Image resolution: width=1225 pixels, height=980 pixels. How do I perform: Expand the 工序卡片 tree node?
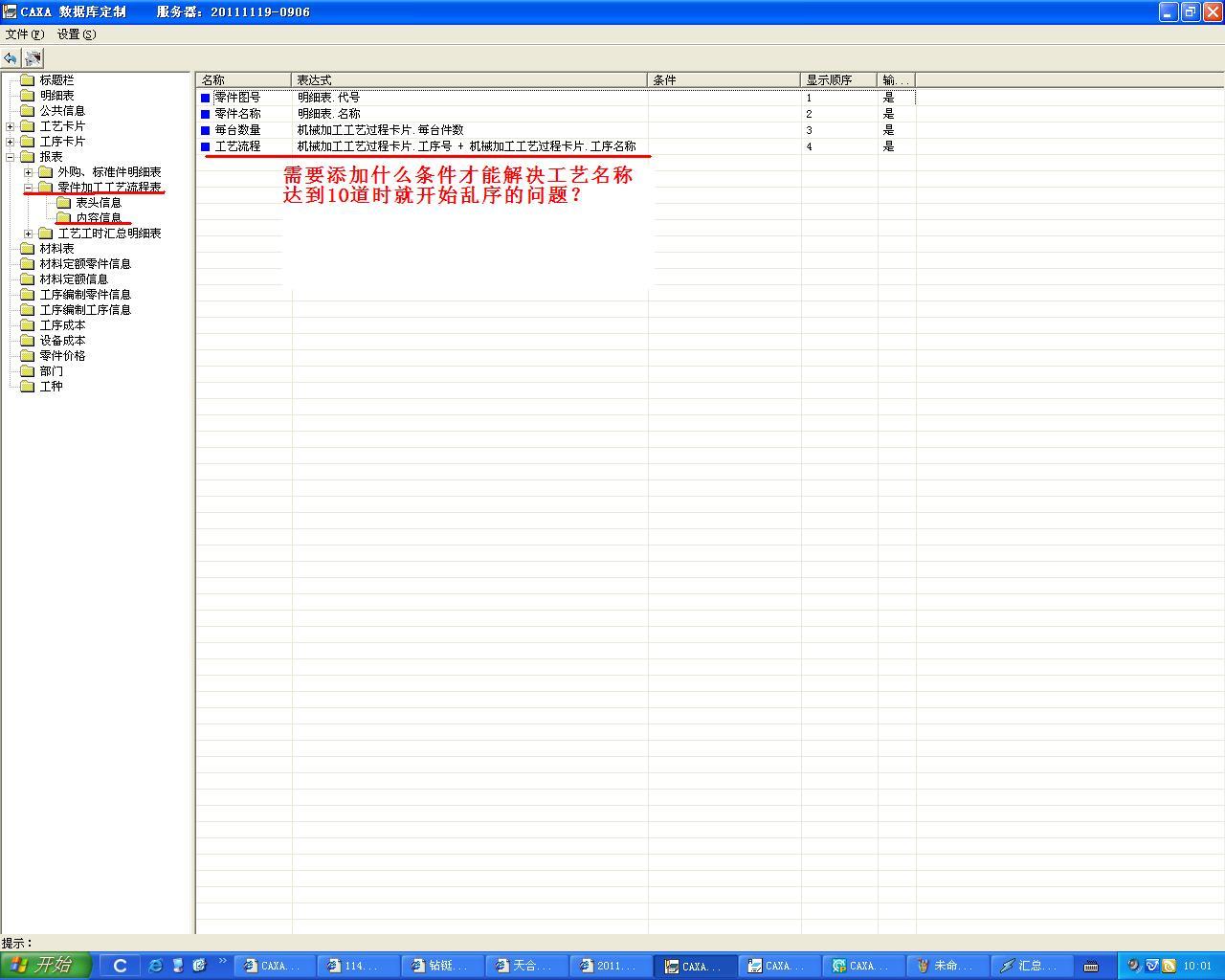[10, 142]
